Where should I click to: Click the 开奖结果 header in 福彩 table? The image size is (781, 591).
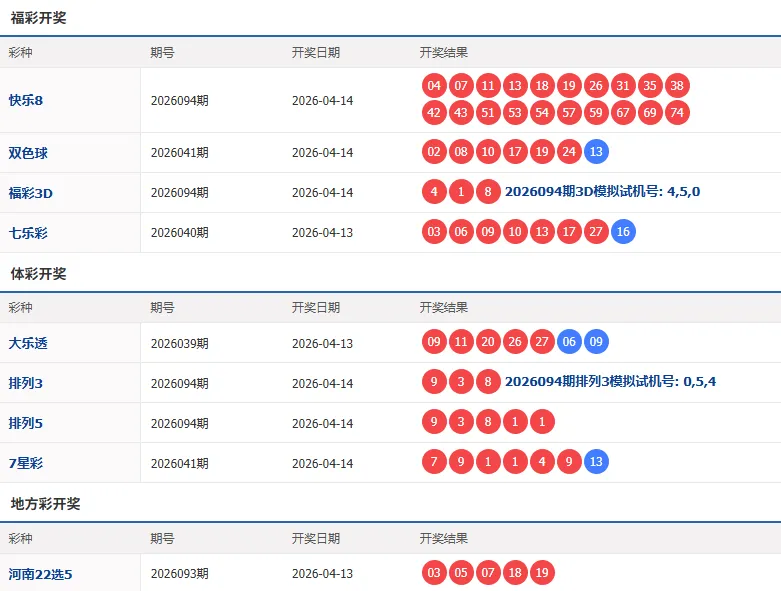click(444, 53)
